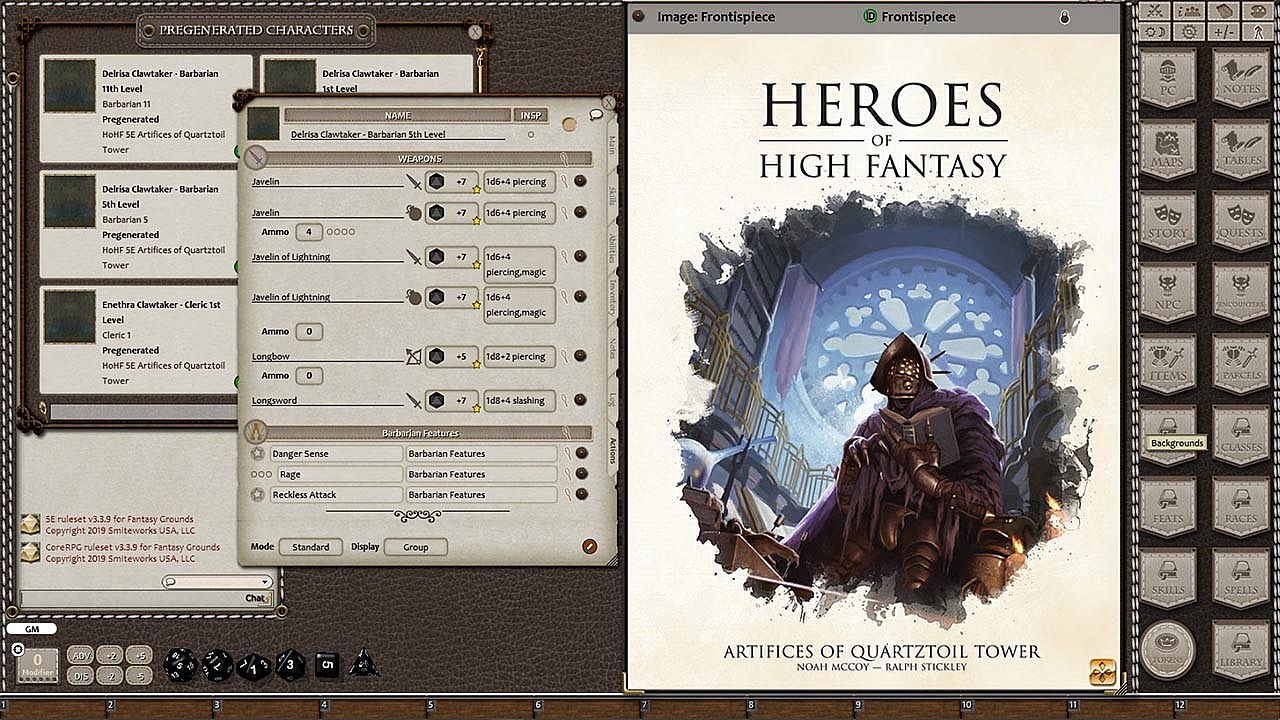Viewport: 1280px width, 720px height.
Task: Open the NPC list icon
Action: [x=1168, y=291]
